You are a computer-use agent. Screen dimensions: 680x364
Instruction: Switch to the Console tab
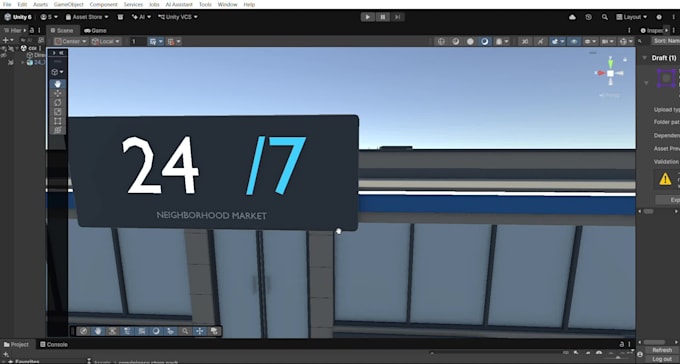click(x=54, y=344)
